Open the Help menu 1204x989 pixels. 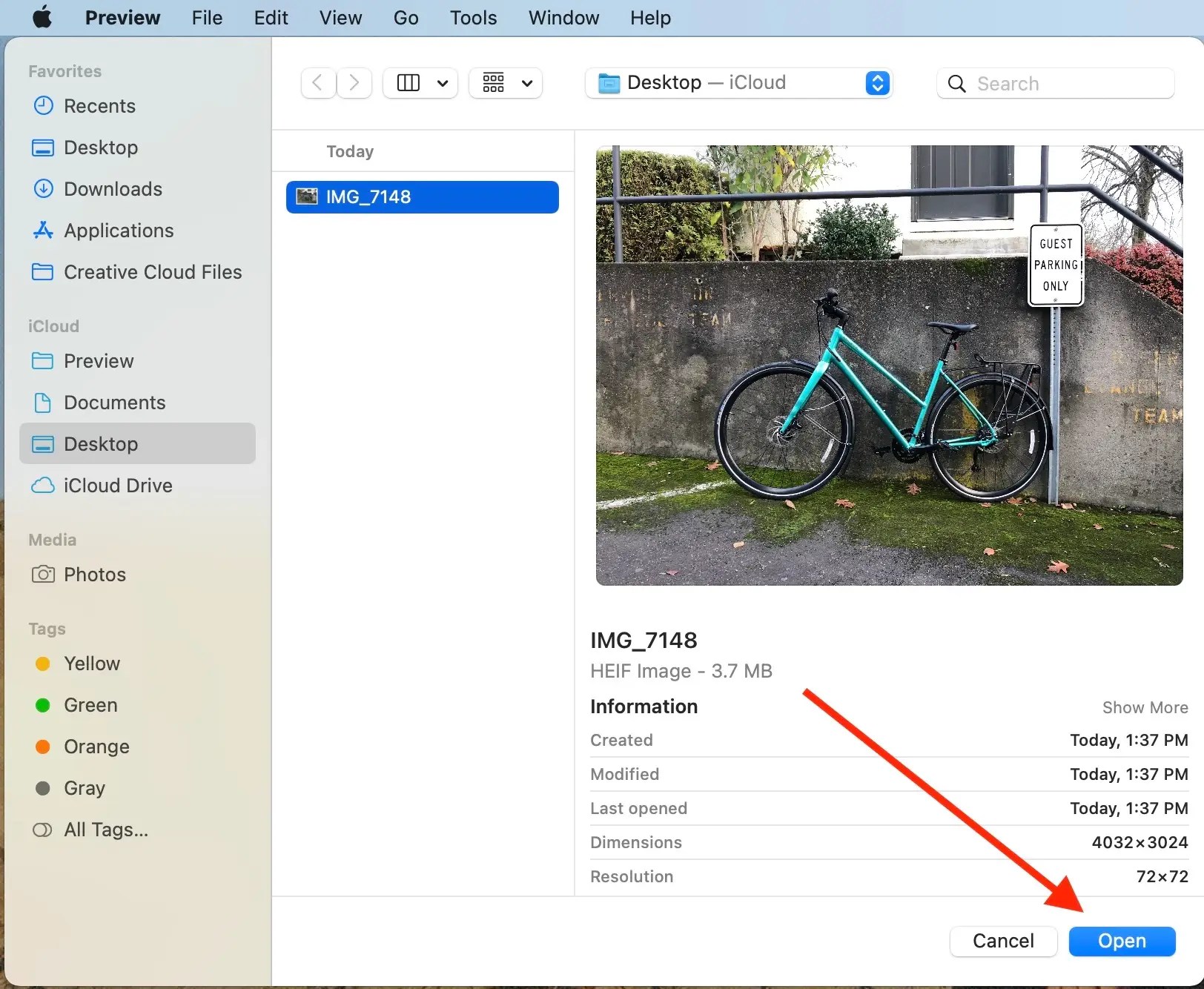point(650,17)
